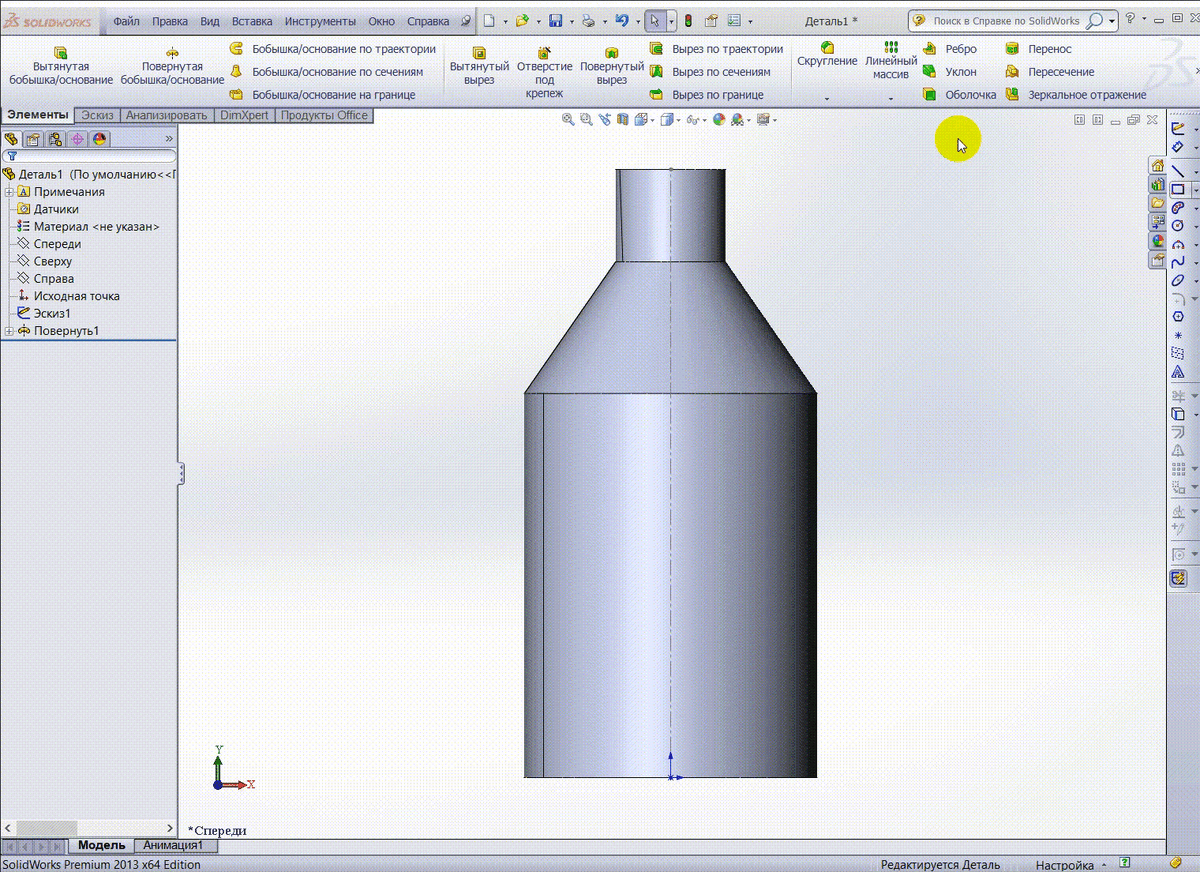This screenshot has width=1200, height=872.
Task: Click the Zoom to fit icon
Action: coord(568,119)
